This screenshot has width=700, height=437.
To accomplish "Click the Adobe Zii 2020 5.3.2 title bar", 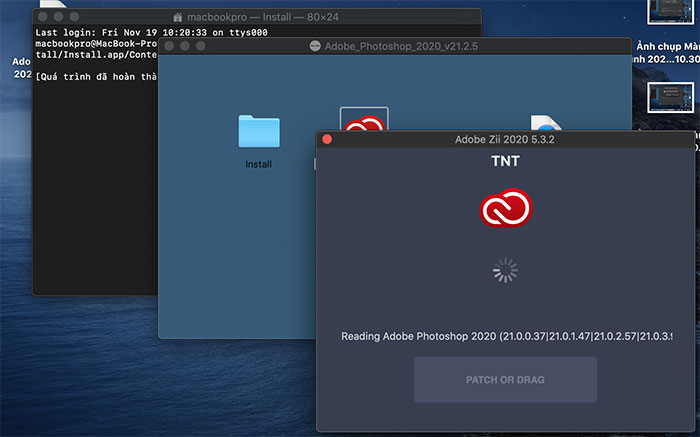I will (x=507, y=139).
